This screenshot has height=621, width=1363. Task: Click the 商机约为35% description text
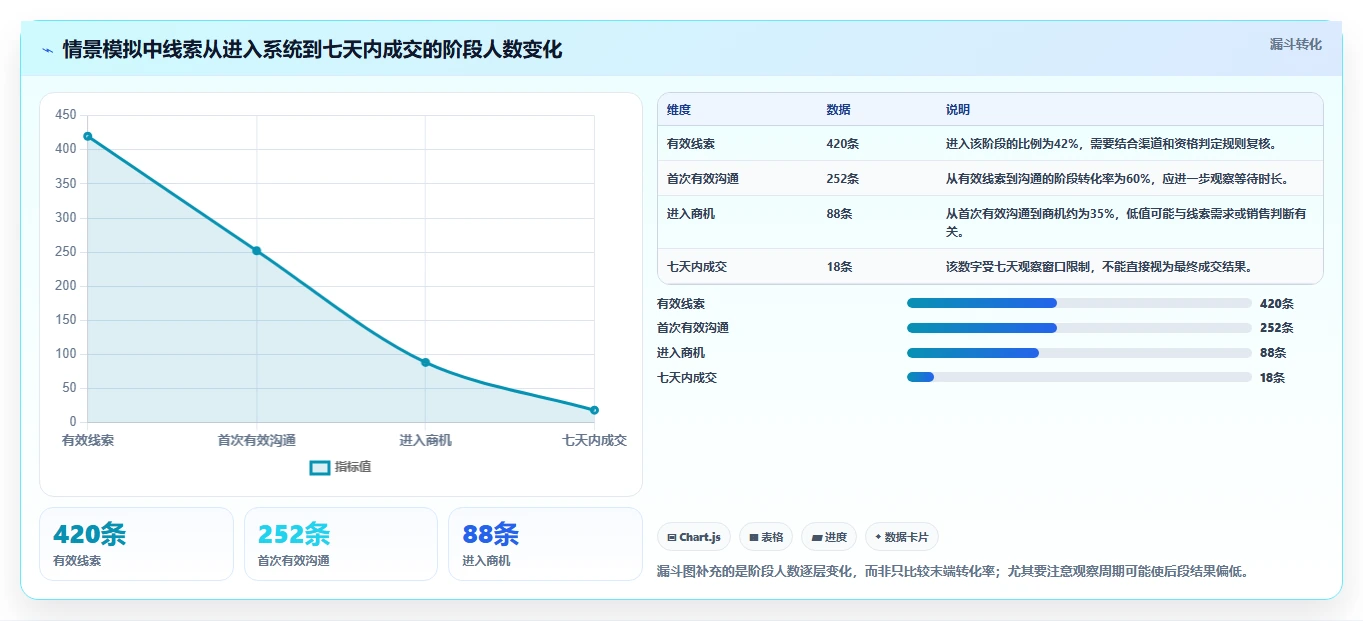click(x=1127, y=223)
